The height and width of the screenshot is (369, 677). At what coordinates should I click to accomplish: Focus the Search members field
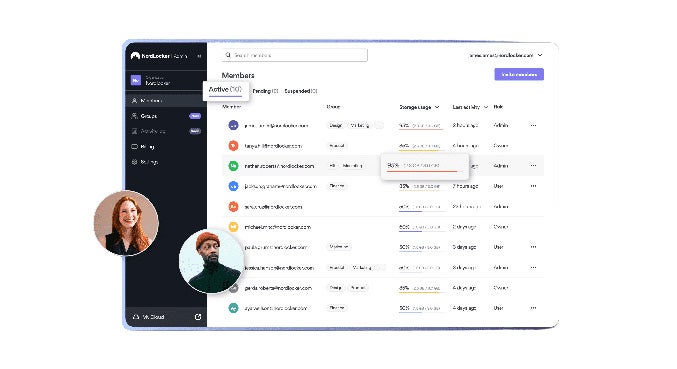294,55
